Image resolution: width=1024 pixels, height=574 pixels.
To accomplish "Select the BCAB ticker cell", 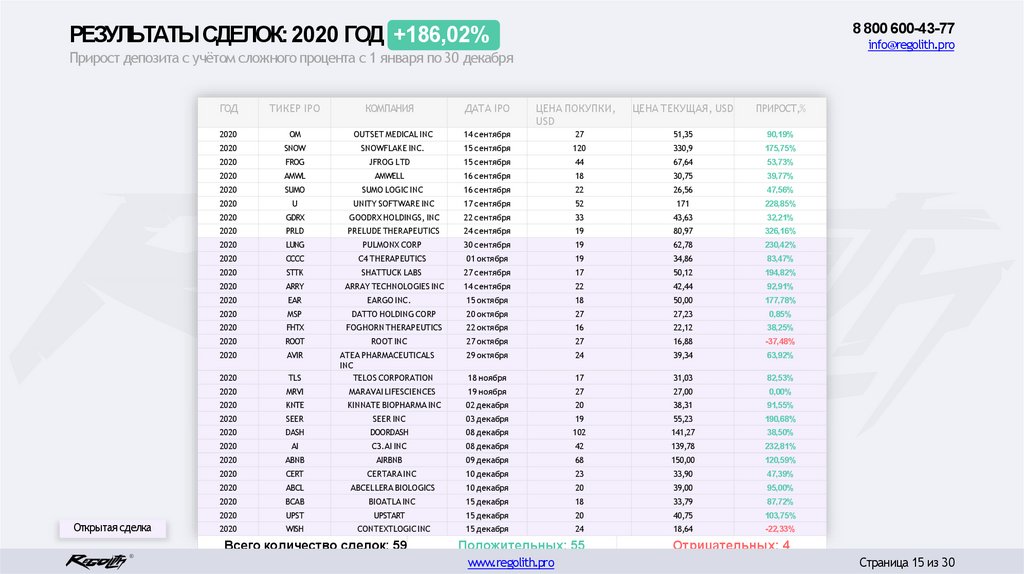I will 295,502.
